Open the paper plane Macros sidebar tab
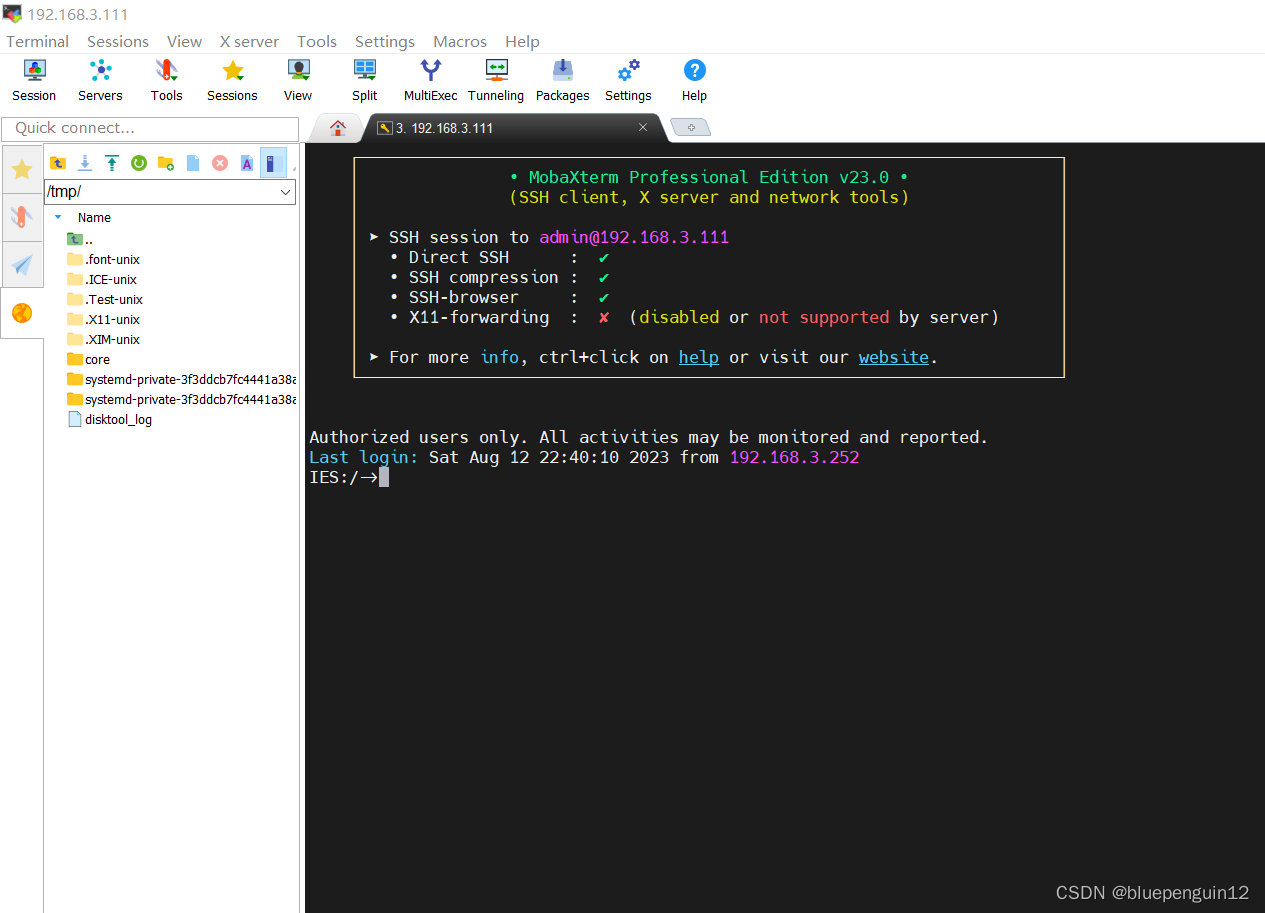1265x913 pixels. click(22, 265)
